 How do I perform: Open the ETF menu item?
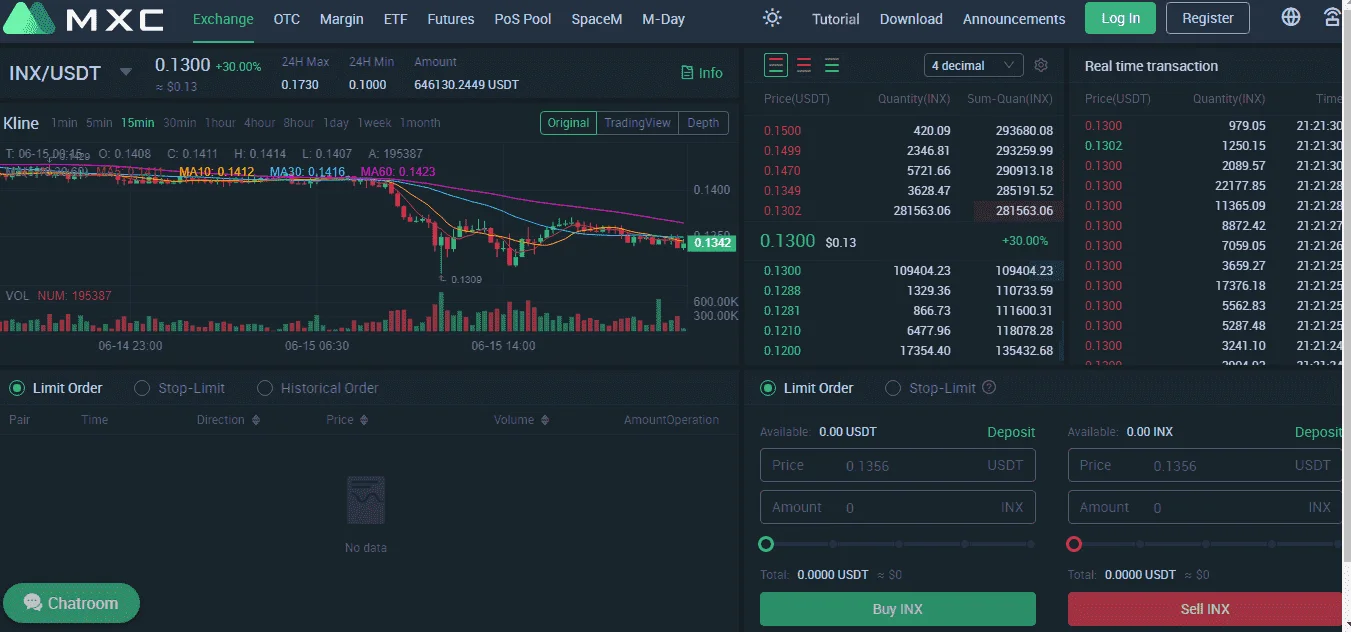pyautogui.click(x=395, y=19)
